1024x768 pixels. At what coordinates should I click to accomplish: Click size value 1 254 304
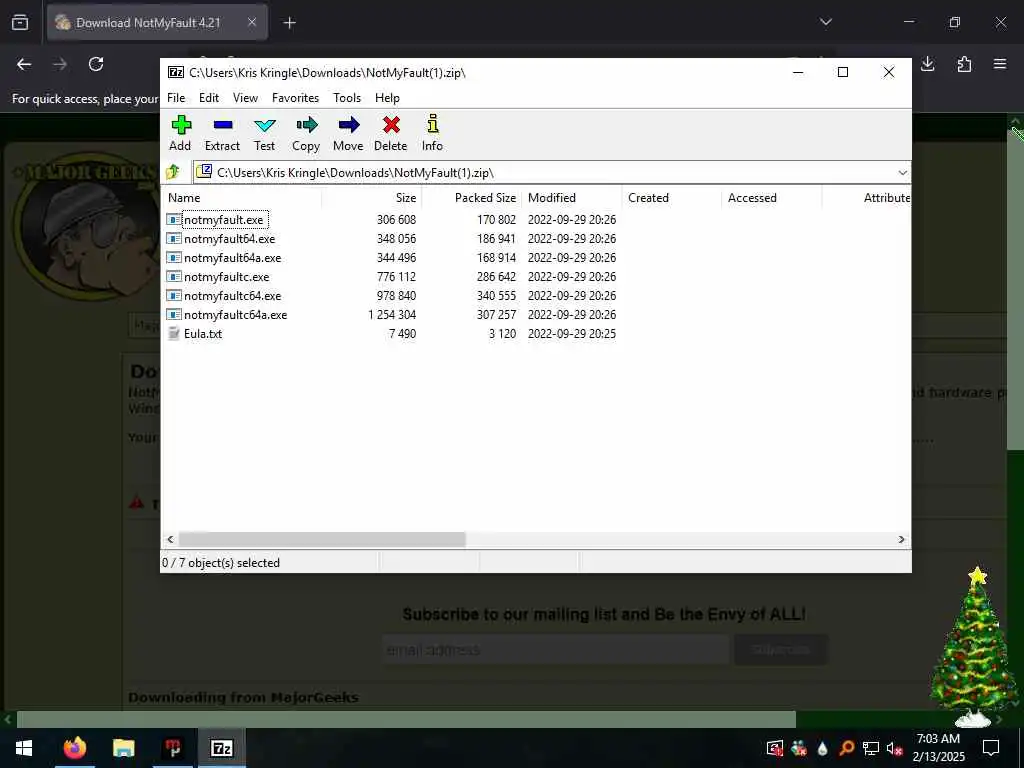[x=392, y=314]
